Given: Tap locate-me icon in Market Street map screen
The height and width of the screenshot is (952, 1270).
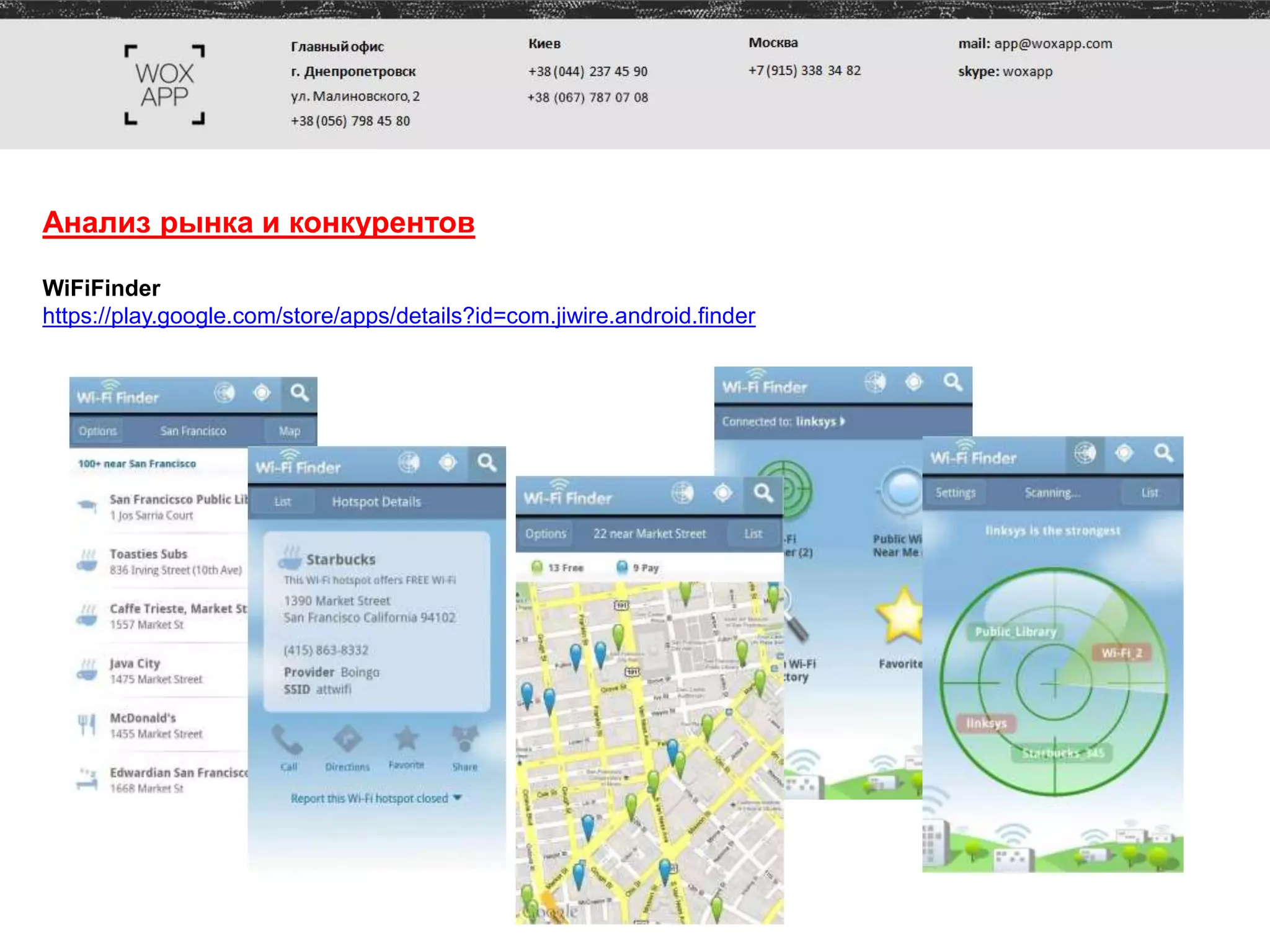Looking at the screenshot, I should pos(722,493).
